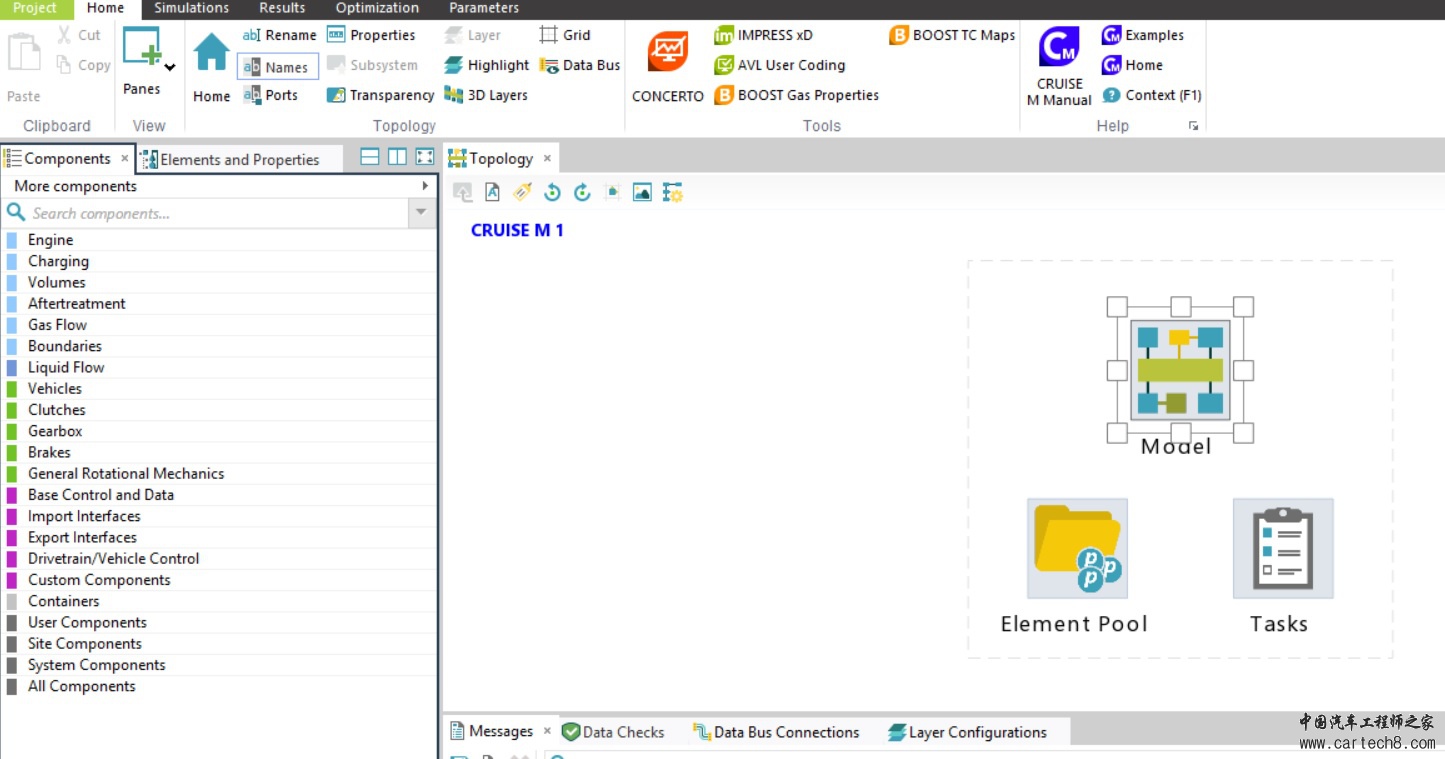Toggle Ports display option
The image size is (1445, 759).
click(271, 95)
